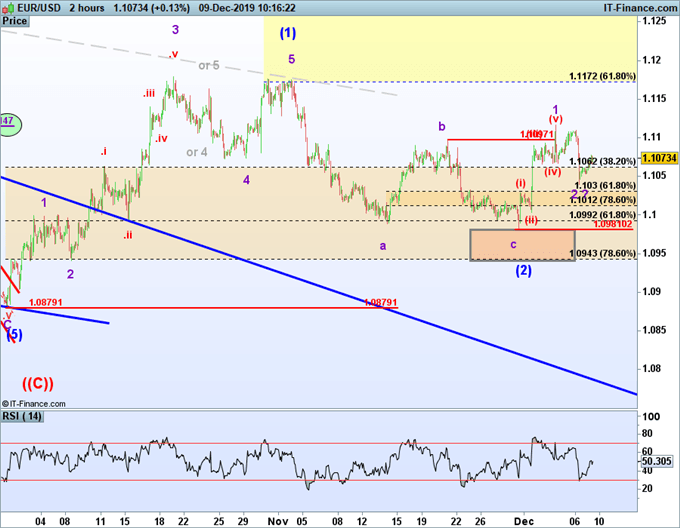The height and width of the screenshot is (528, 680).
Task: Click the Price axis label
Action: 17,20
